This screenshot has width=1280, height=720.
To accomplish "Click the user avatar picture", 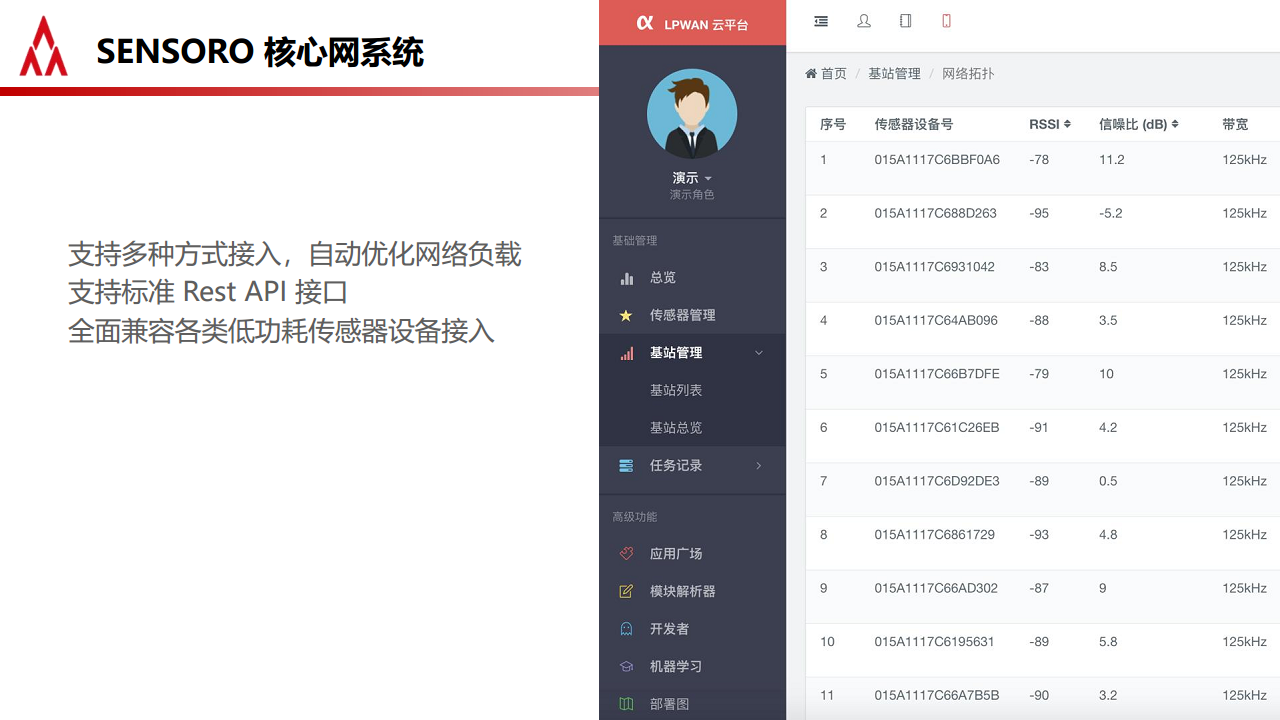I will (692, 114).
